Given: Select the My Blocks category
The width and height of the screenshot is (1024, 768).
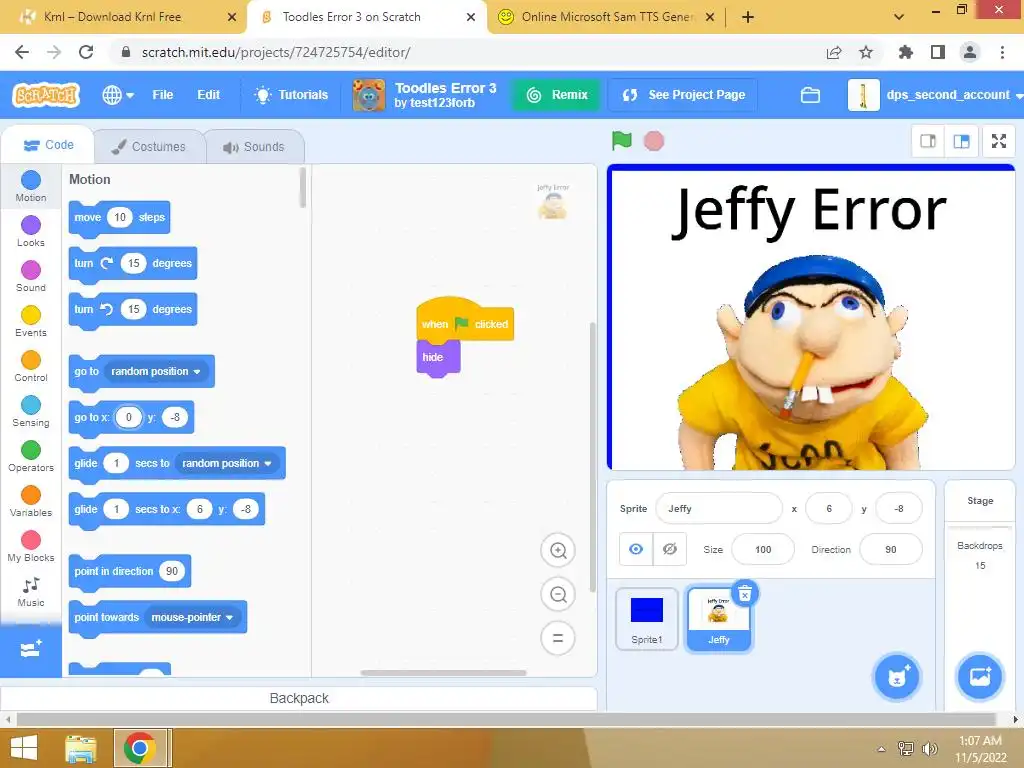Looking at the screenshot, I should [31, 547].
